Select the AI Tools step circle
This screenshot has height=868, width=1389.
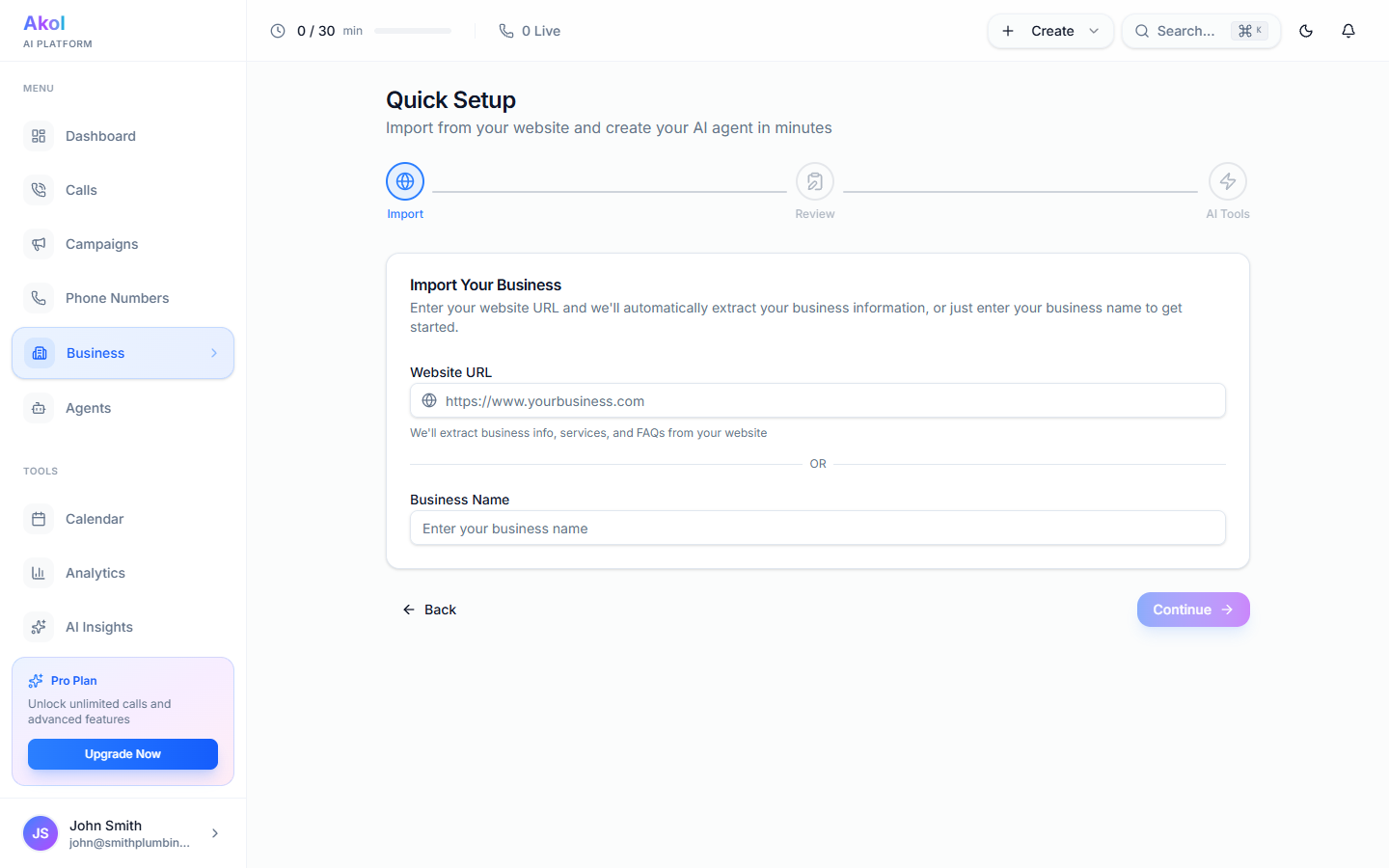(1227, 180)
